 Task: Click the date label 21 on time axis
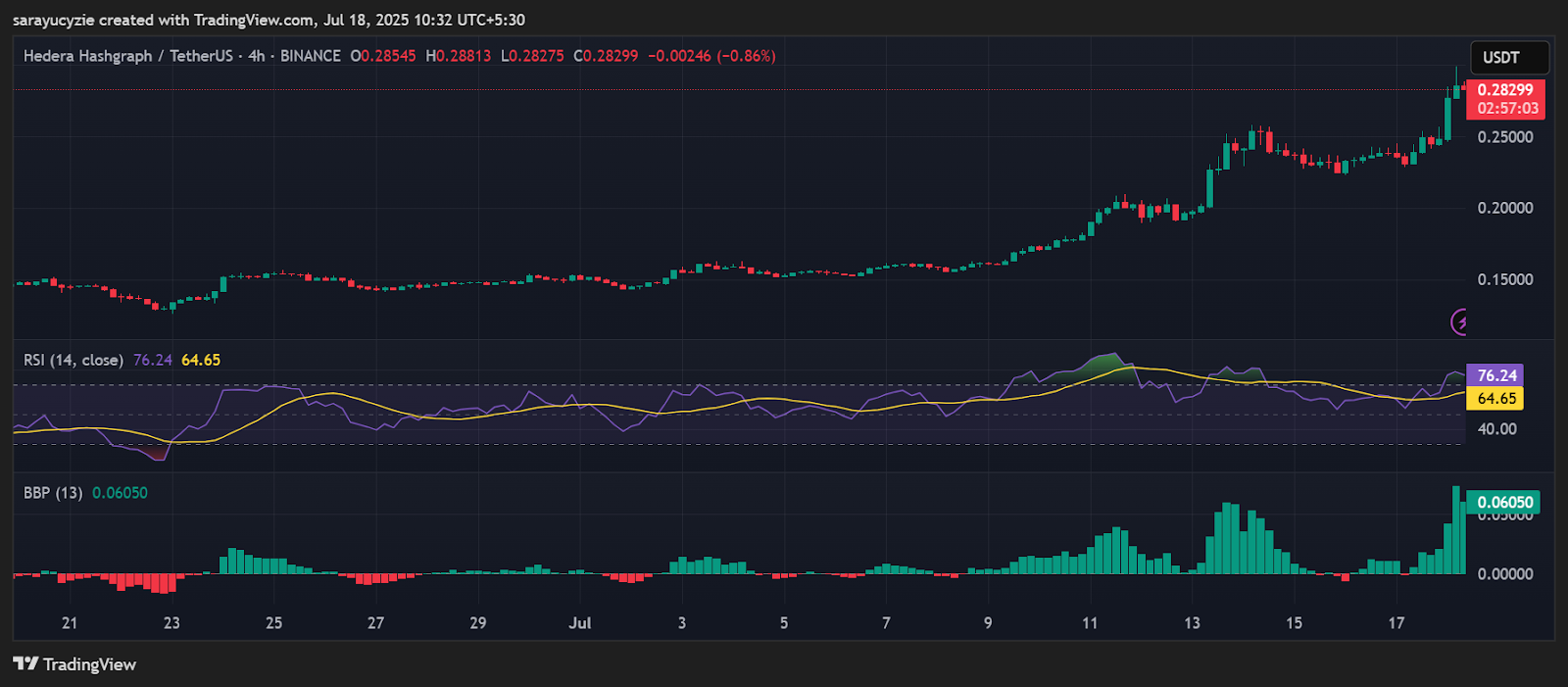[x=70, y=623]
